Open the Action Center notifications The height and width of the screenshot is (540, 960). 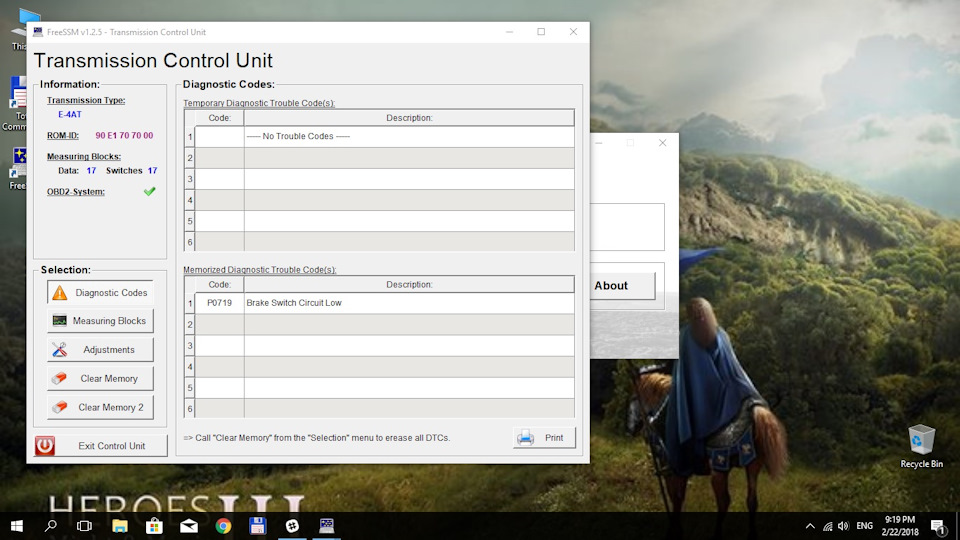coord(939,526)
